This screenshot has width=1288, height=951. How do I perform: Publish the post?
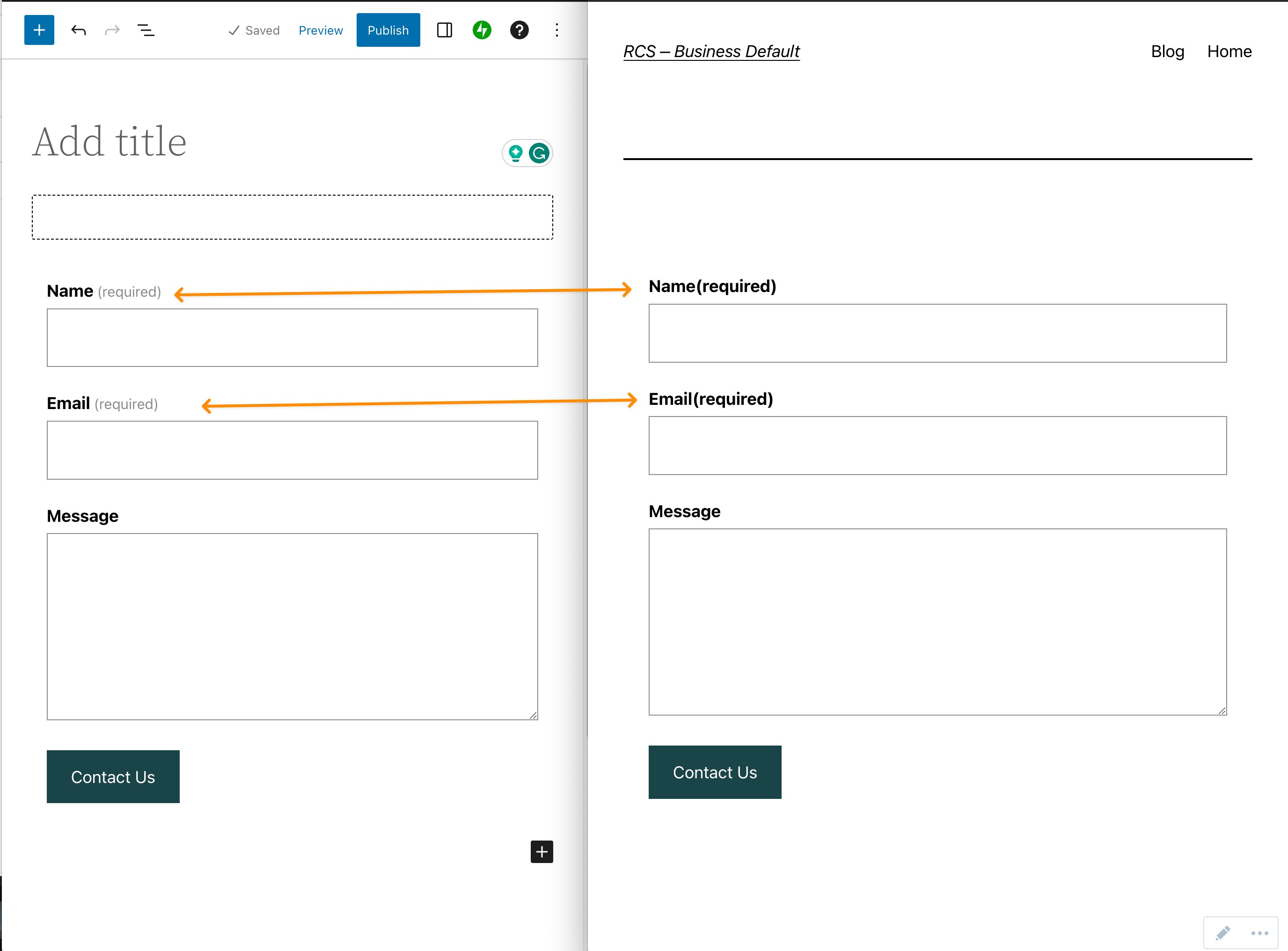pyautogui.click(x=388, y=30)
